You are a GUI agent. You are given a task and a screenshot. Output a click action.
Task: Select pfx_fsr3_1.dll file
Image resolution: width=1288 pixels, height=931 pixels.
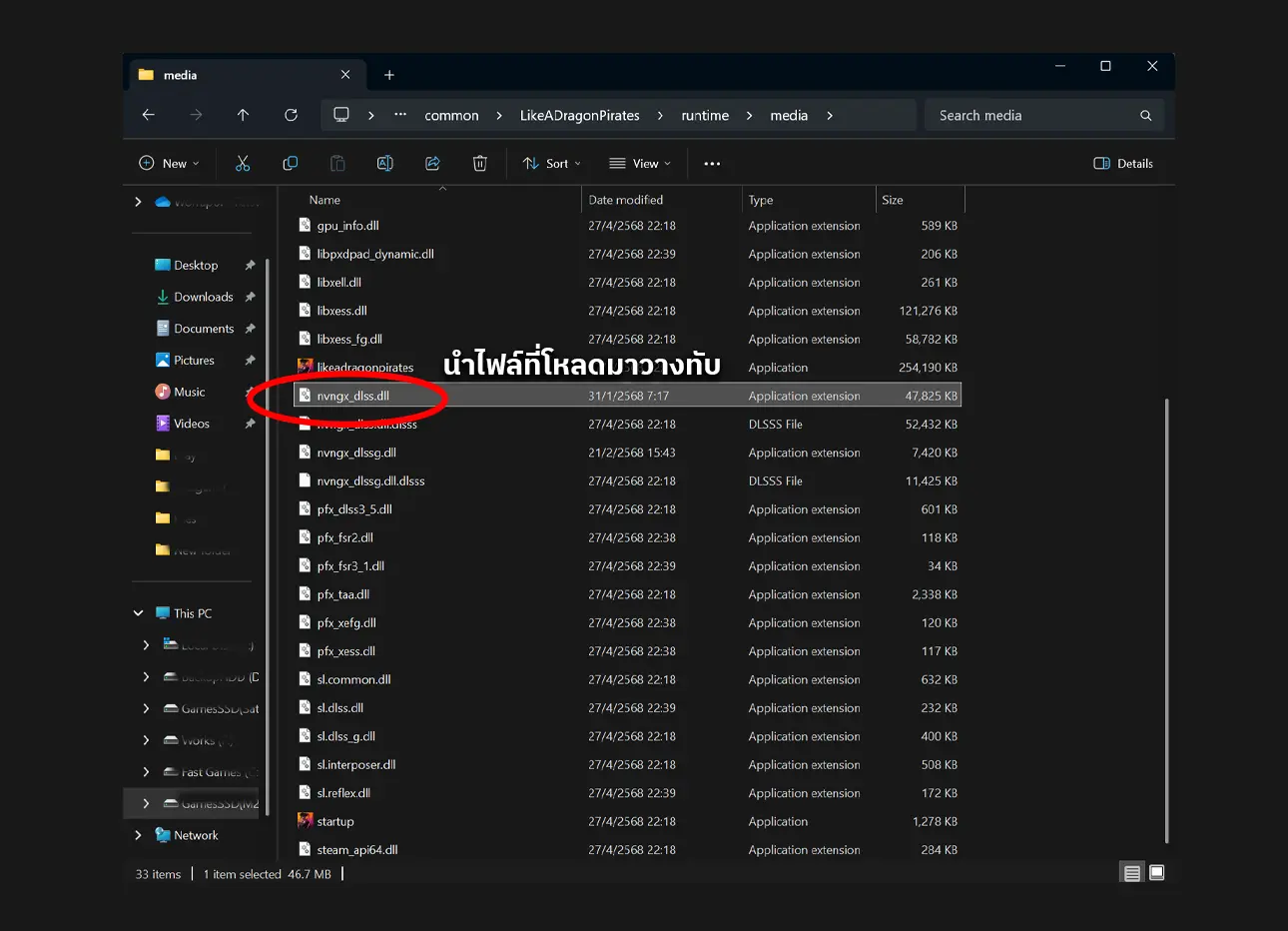pos(350,565)
